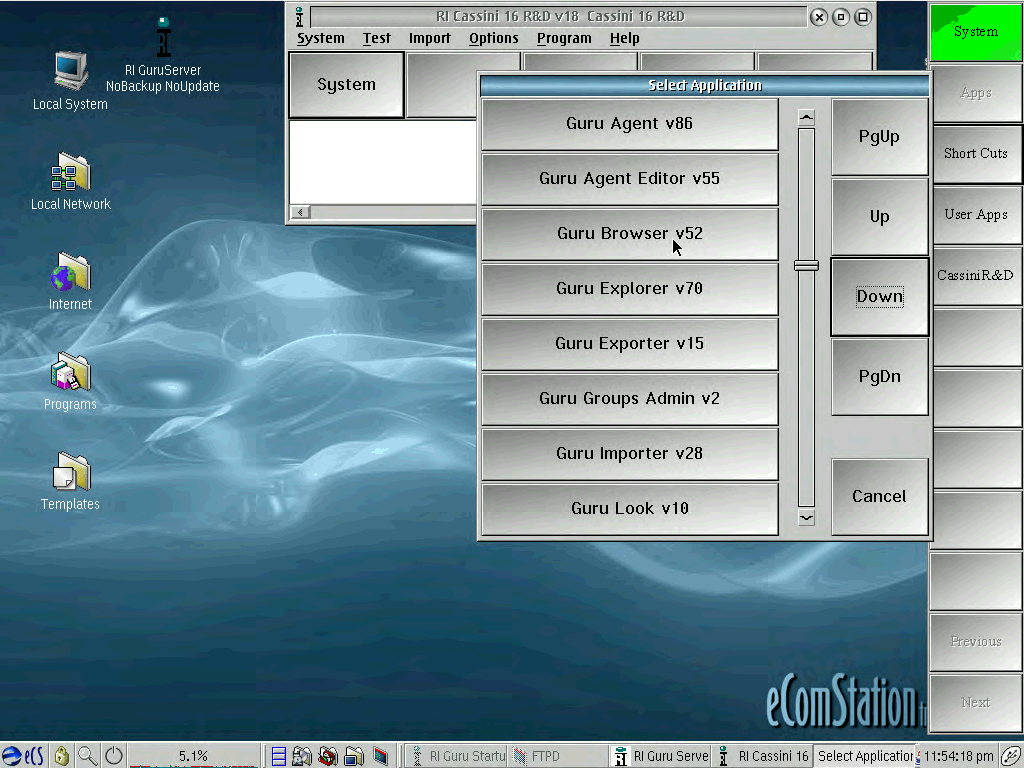Open the Local Network folder icon

coord(71,181)
